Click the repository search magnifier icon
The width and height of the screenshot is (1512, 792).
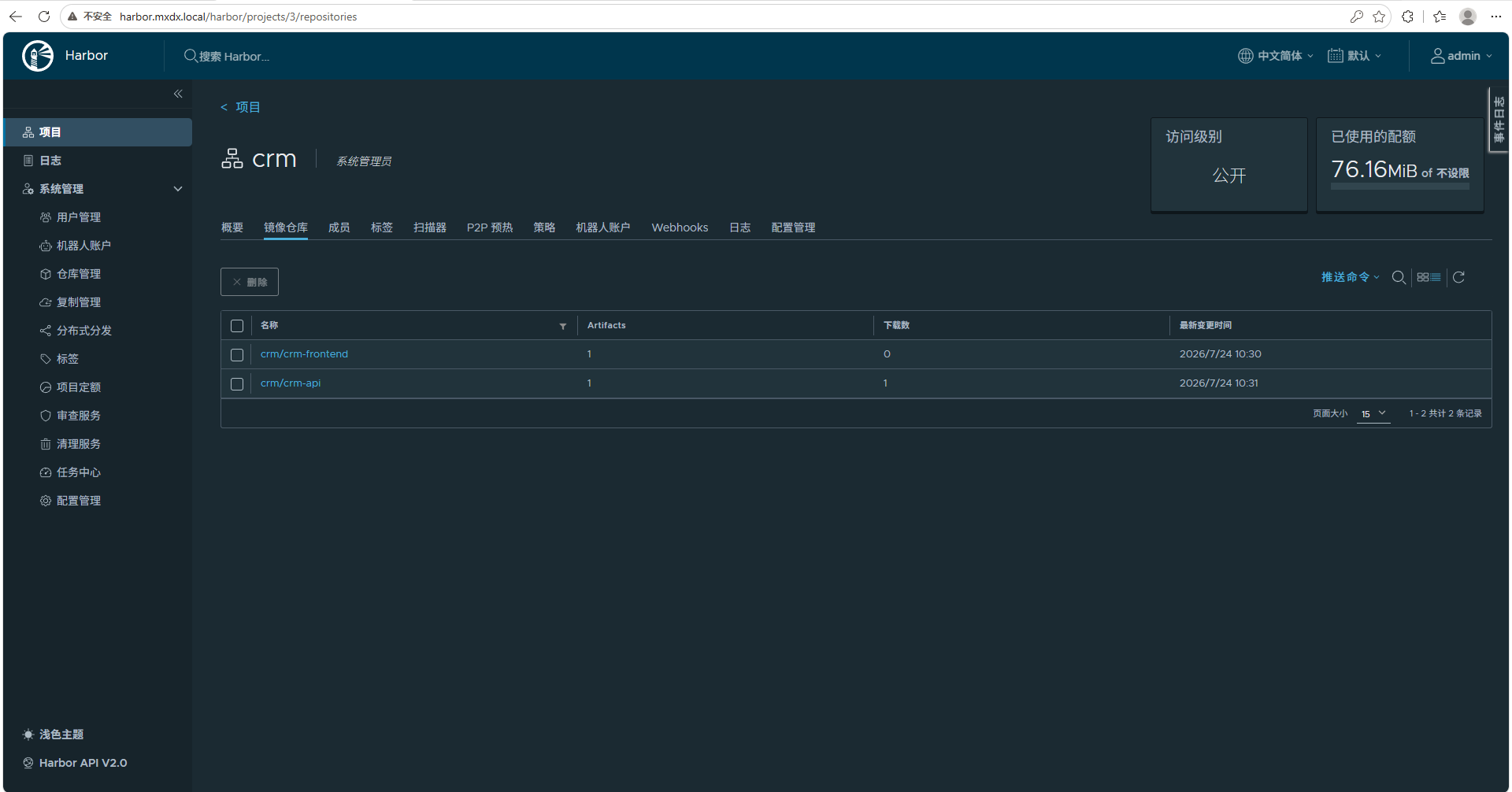tap(1399, 277)
